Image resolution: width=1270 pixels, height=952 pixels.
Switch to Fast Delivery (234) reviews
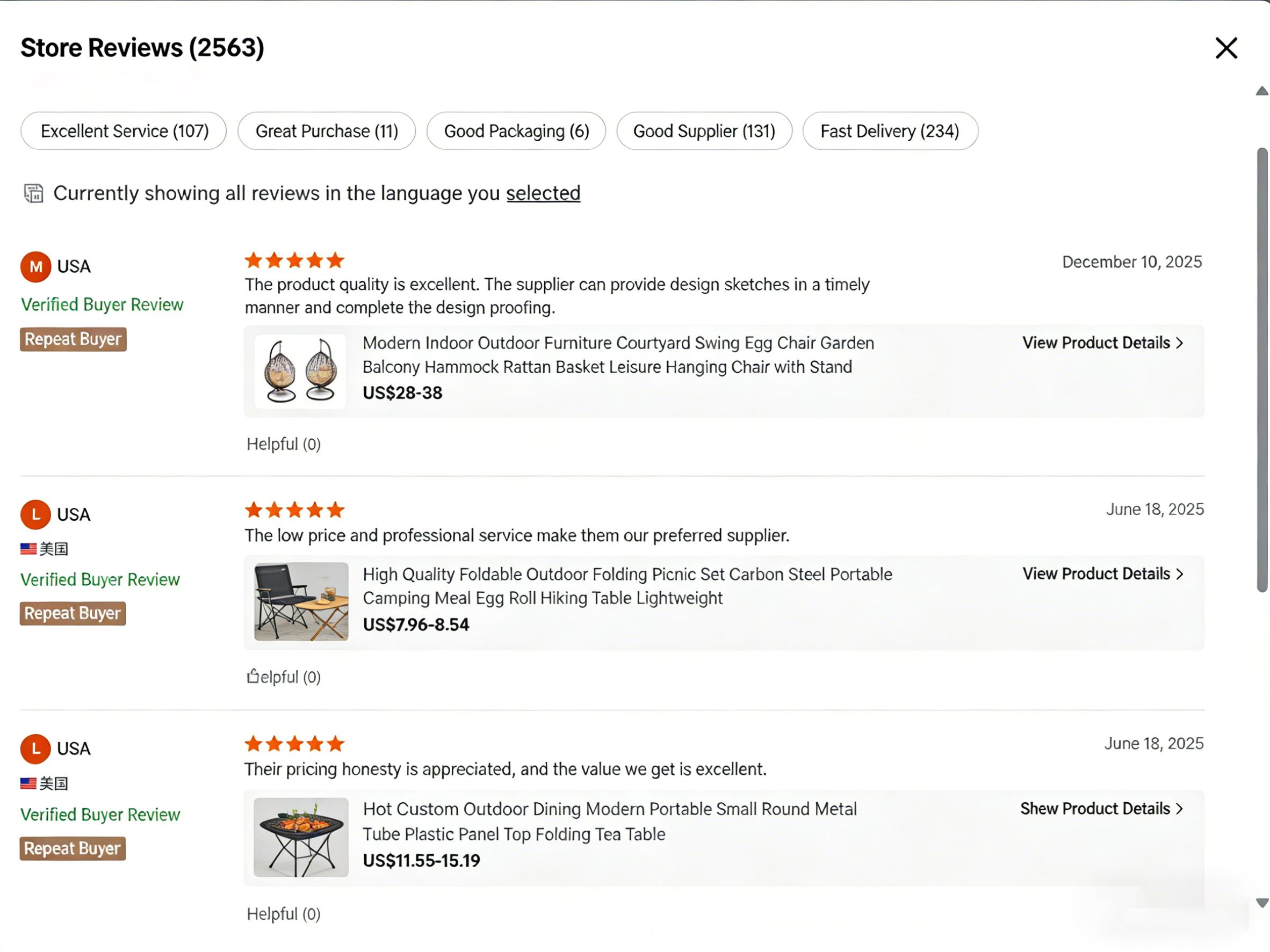pyautogui.click(x=889, y=132)
